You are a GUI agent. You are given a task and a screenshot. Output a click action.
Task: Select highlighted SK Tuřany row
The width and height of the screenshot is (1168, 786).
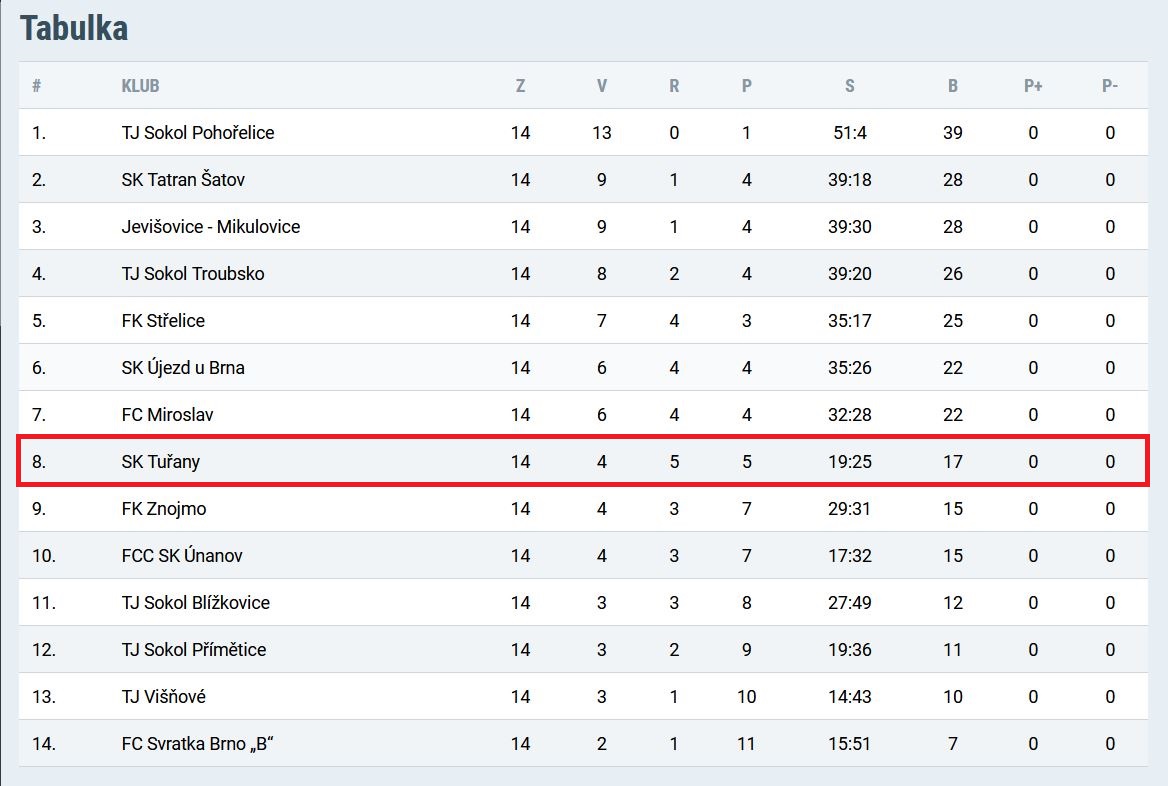(x=583, y=461)
